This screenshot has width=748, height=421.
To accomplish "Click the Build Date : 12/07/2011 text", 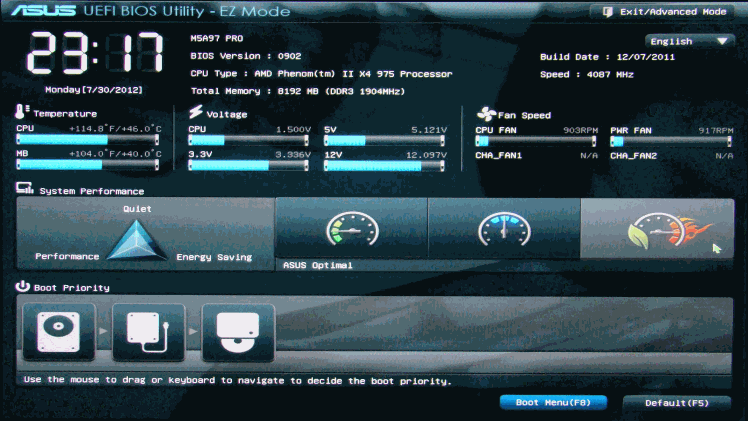I will (x=607, y=57).
